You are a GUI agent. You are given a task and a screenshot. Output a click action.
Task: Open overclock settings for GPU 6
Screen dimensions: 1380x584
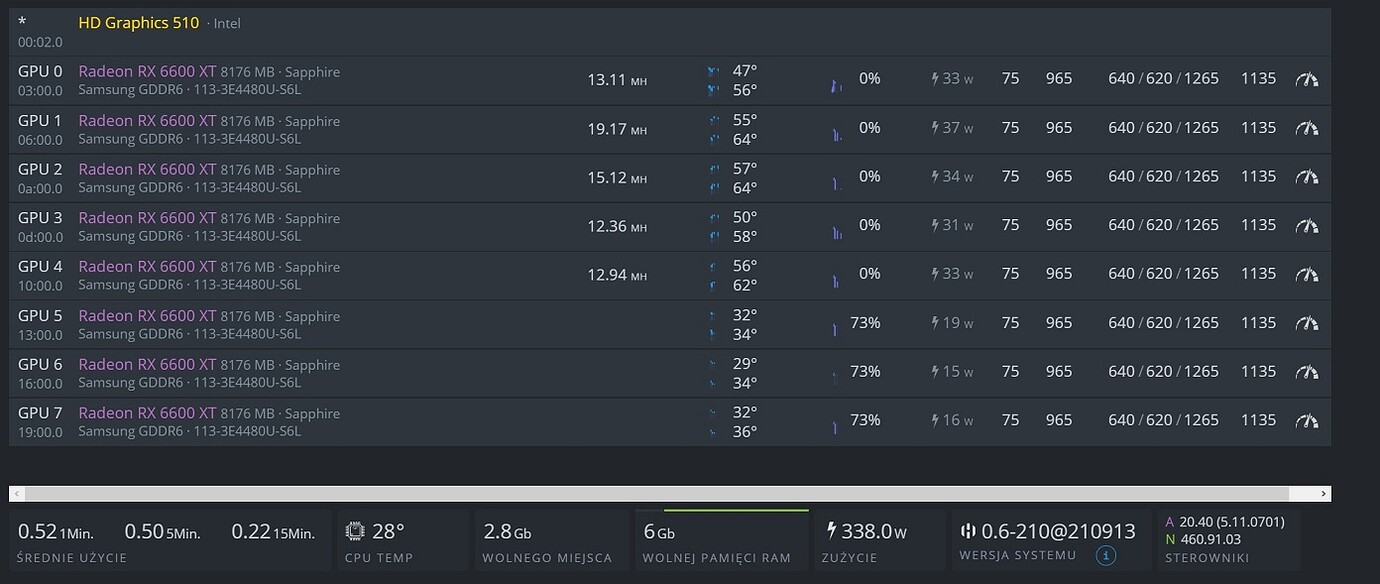[1306, 372]
